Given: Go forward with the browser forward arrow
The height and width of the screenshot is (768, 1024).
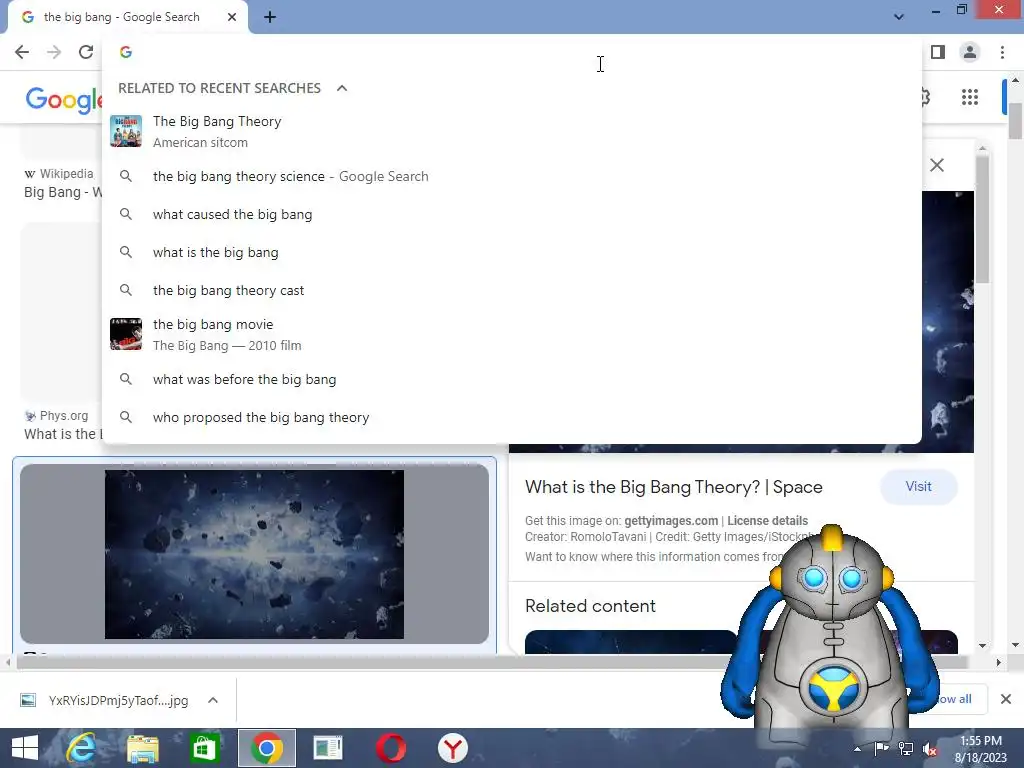Looking at the screenshot, I should coord(54,52).
